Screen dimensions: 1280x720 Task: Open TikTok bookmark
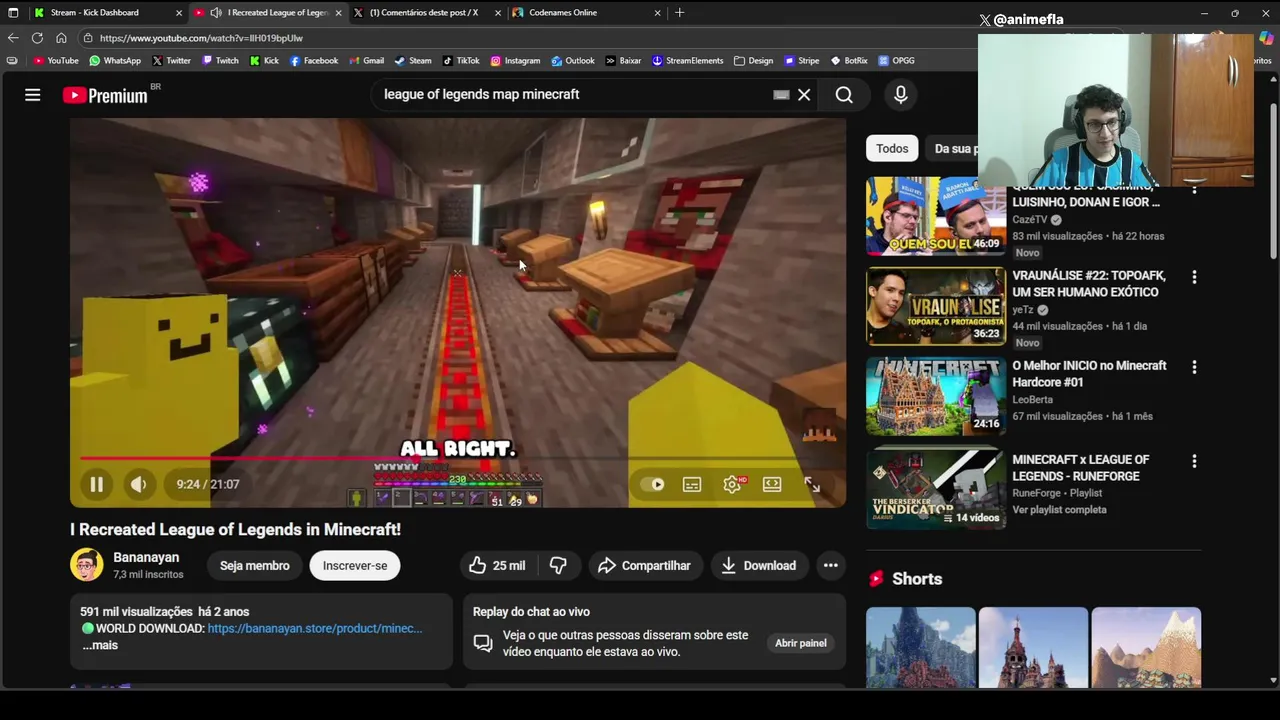pyautogui.click(x=461, y=61)
